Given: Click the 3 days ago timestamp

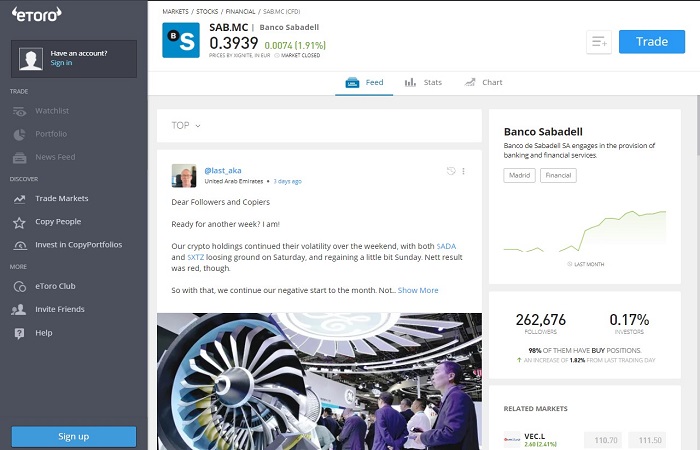Looking at the screenshot, I should (x=288, y=181).
